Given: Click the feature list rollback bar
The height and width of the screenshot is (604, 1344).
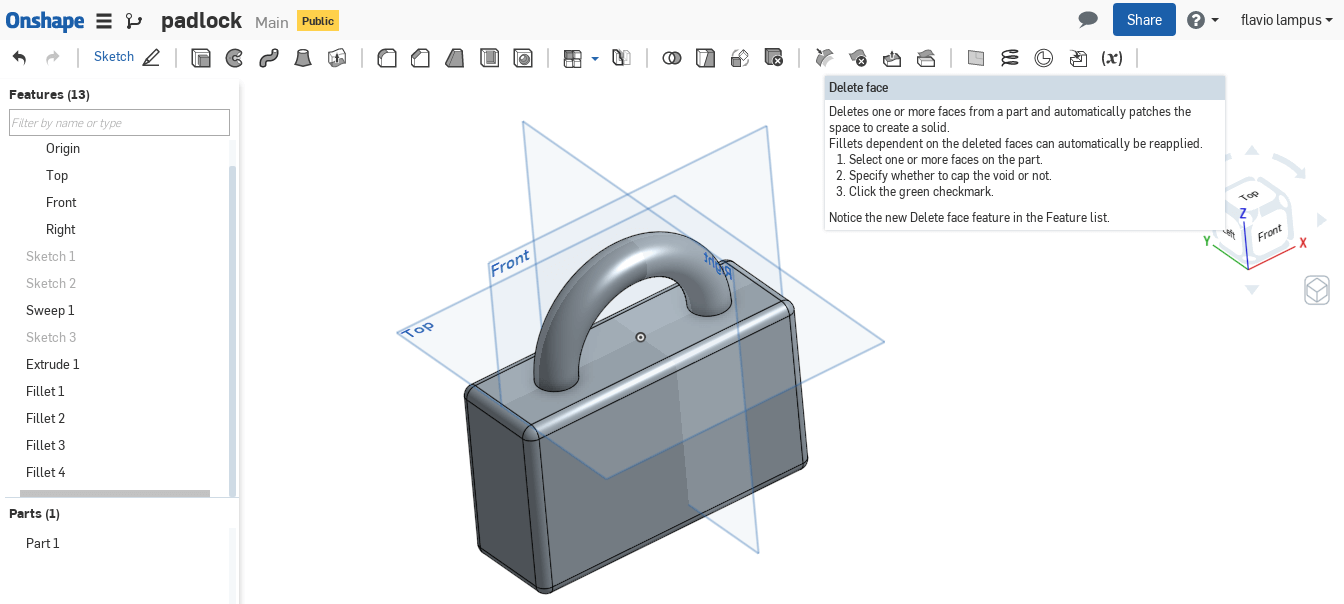Looking at the screenshot, I should [x=115, y=493].
